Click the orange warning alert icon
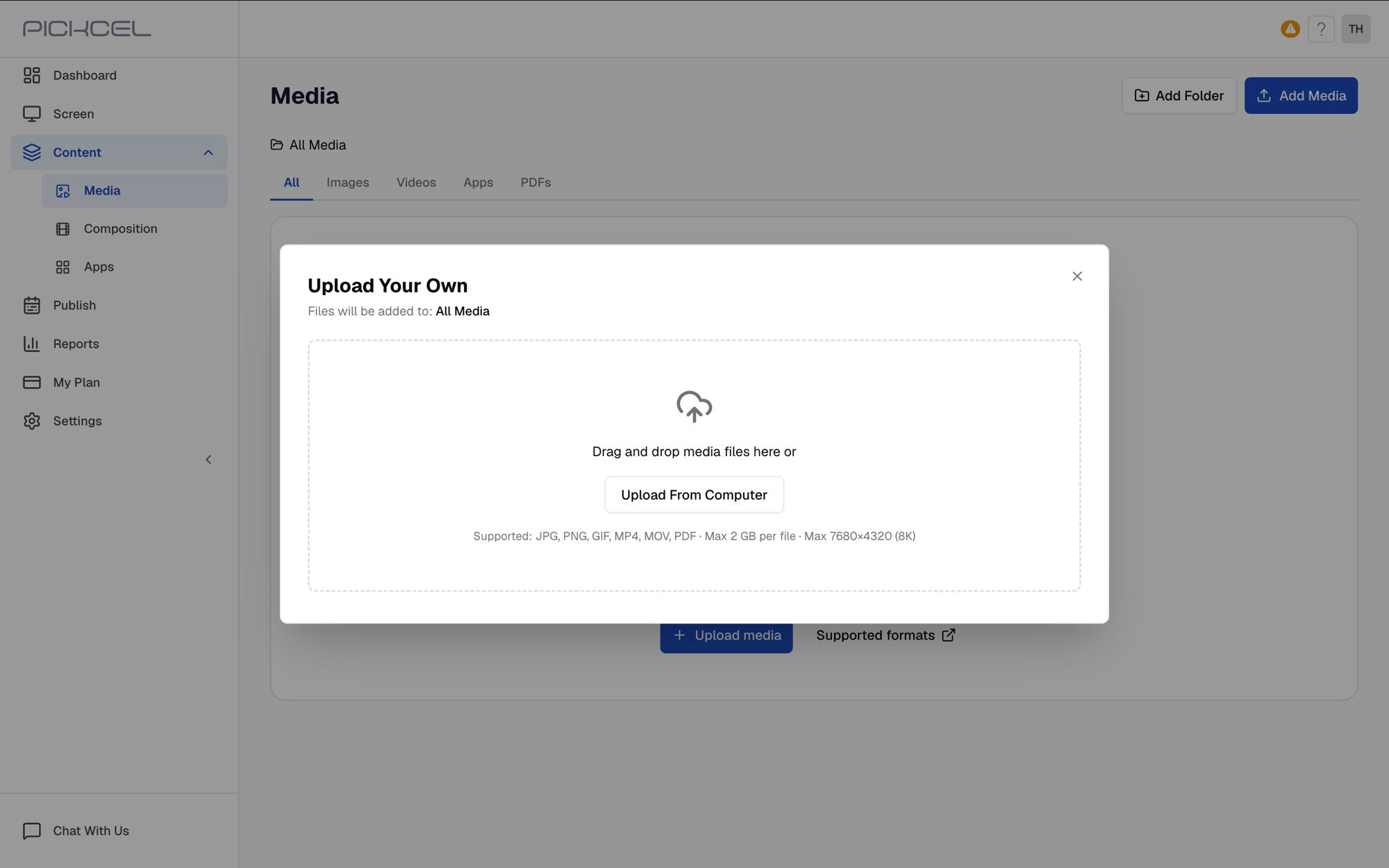This screenshot has height=868, width=1389. 1290,29
